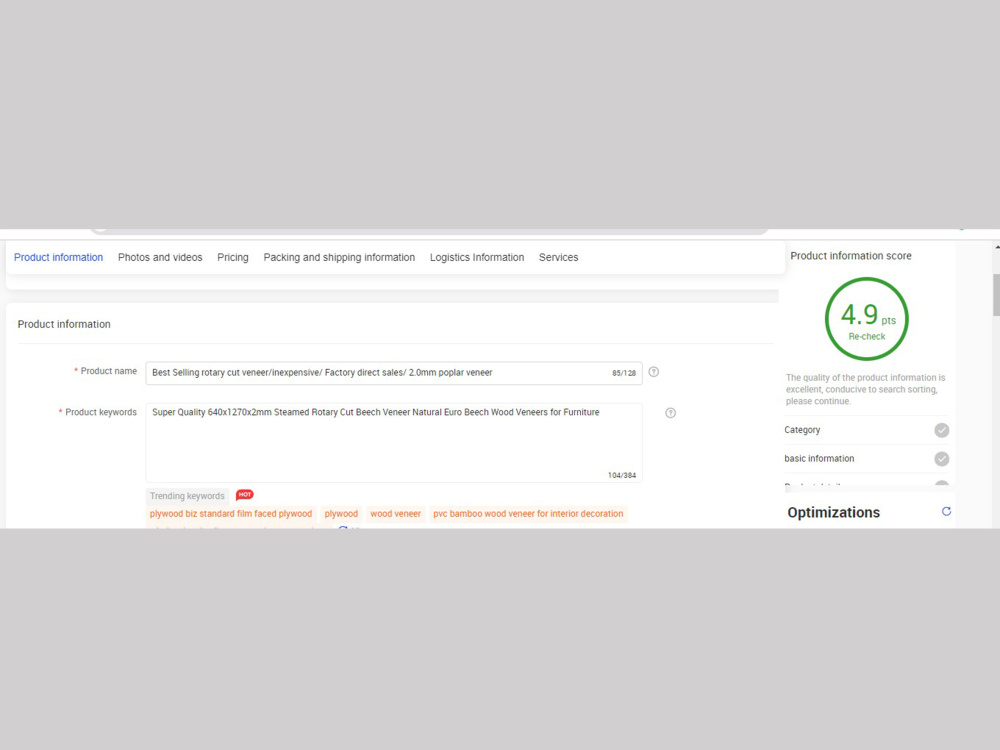The image size is (1000, 750).
Task: Click the Category check mark icon
Action: 942,430
